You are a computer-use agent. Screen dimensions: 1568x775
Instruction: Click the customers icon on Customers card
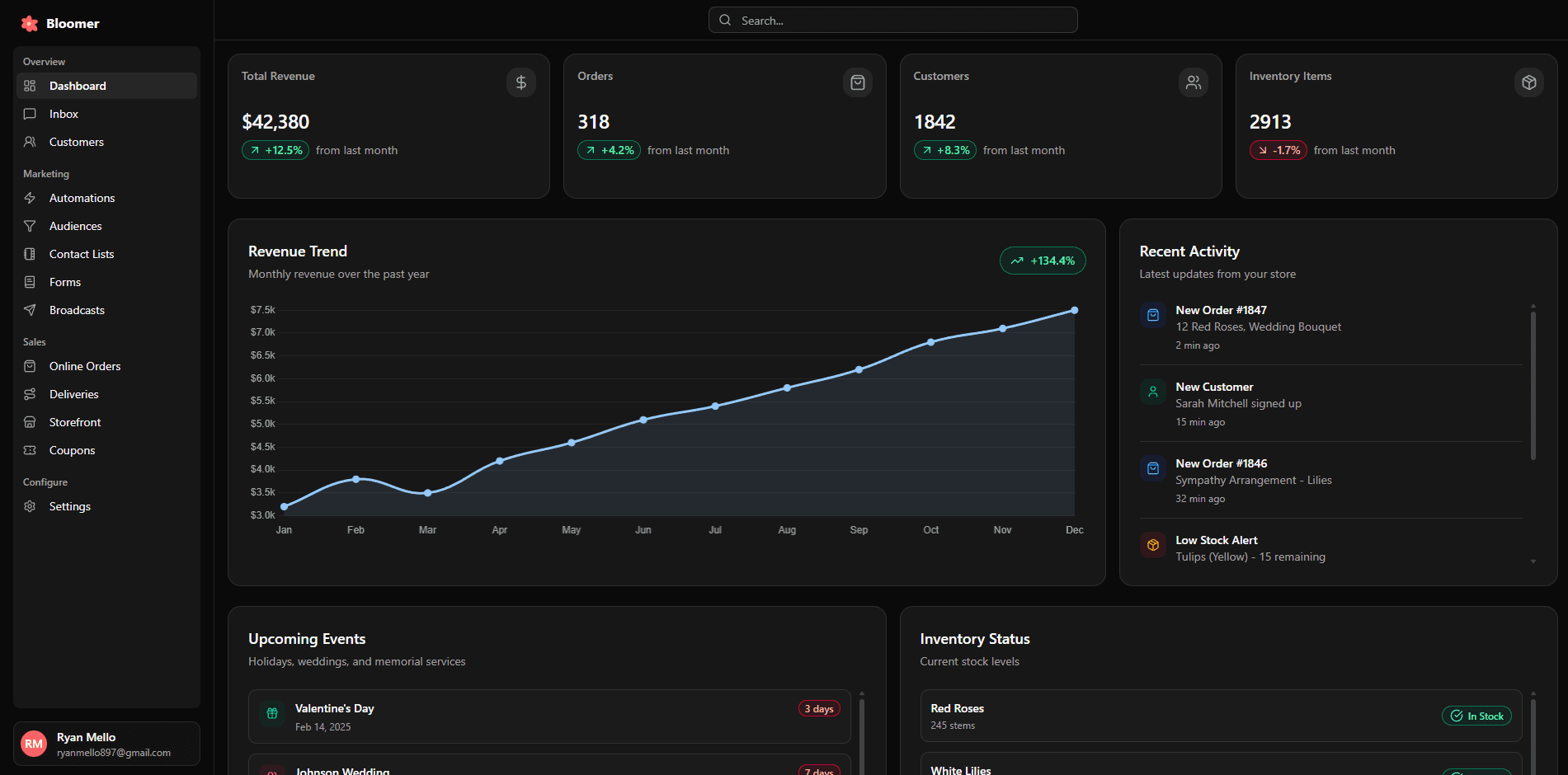1193,82
